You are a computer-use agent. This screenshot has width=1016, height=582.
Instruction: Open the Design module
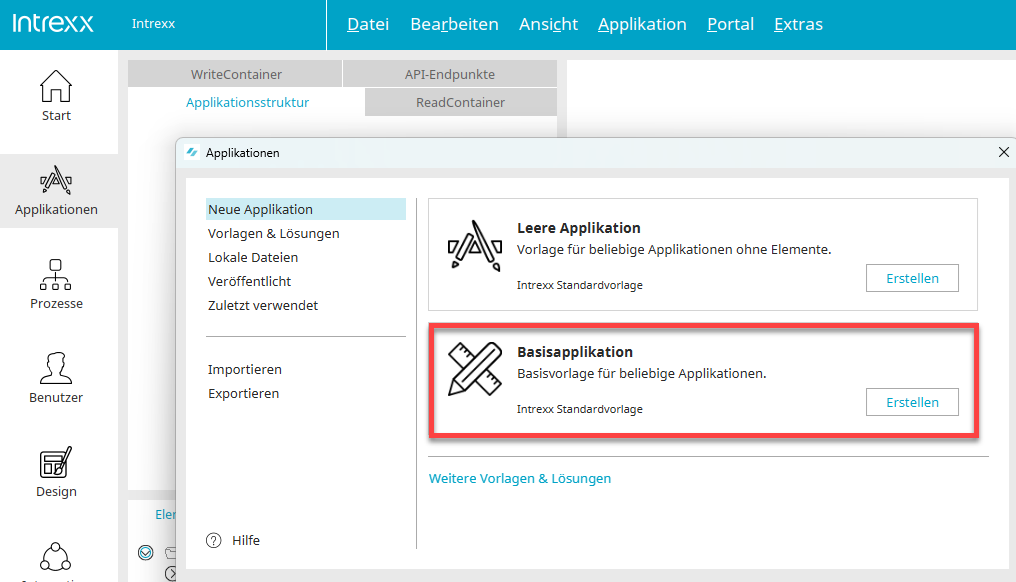[x=56, y=472]
